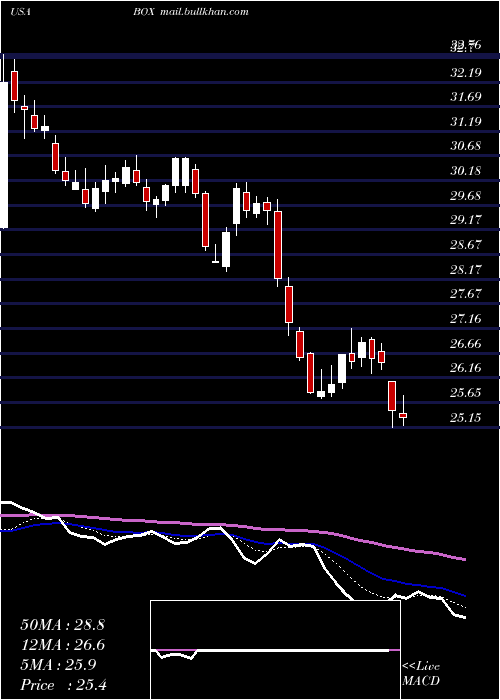
Task: Click the 31.19 price axis label
Action: click(466, 121)
